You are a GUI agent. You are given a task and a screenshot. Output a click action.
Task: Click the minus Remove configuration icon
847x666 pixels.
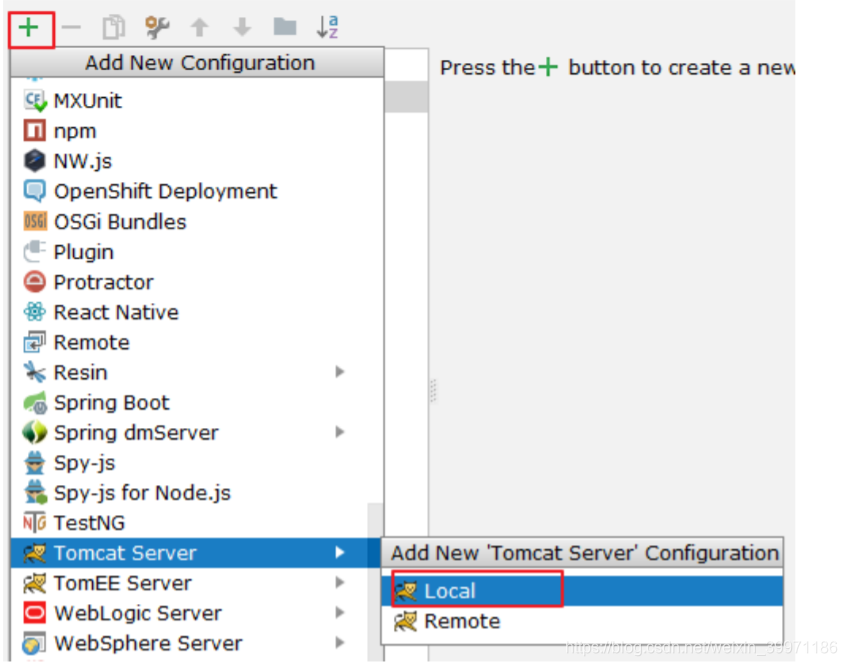point(71,27)
